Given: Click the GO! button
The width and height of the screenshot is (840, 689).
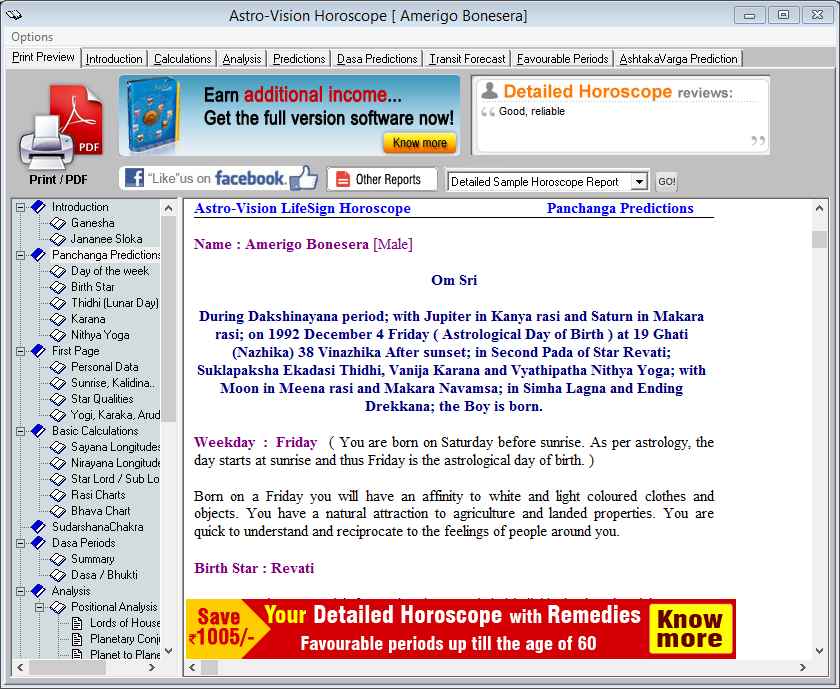Looking at the screenshot, I should [666, 182].
